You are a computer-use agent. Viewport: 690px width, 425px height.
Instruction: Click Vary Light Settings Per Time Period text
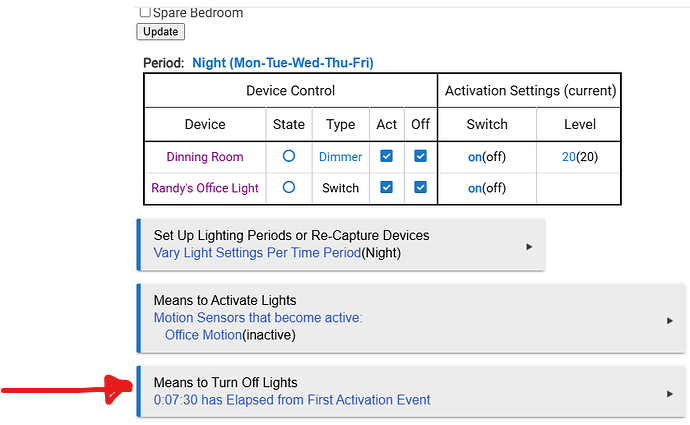click(x=257, y=253)
